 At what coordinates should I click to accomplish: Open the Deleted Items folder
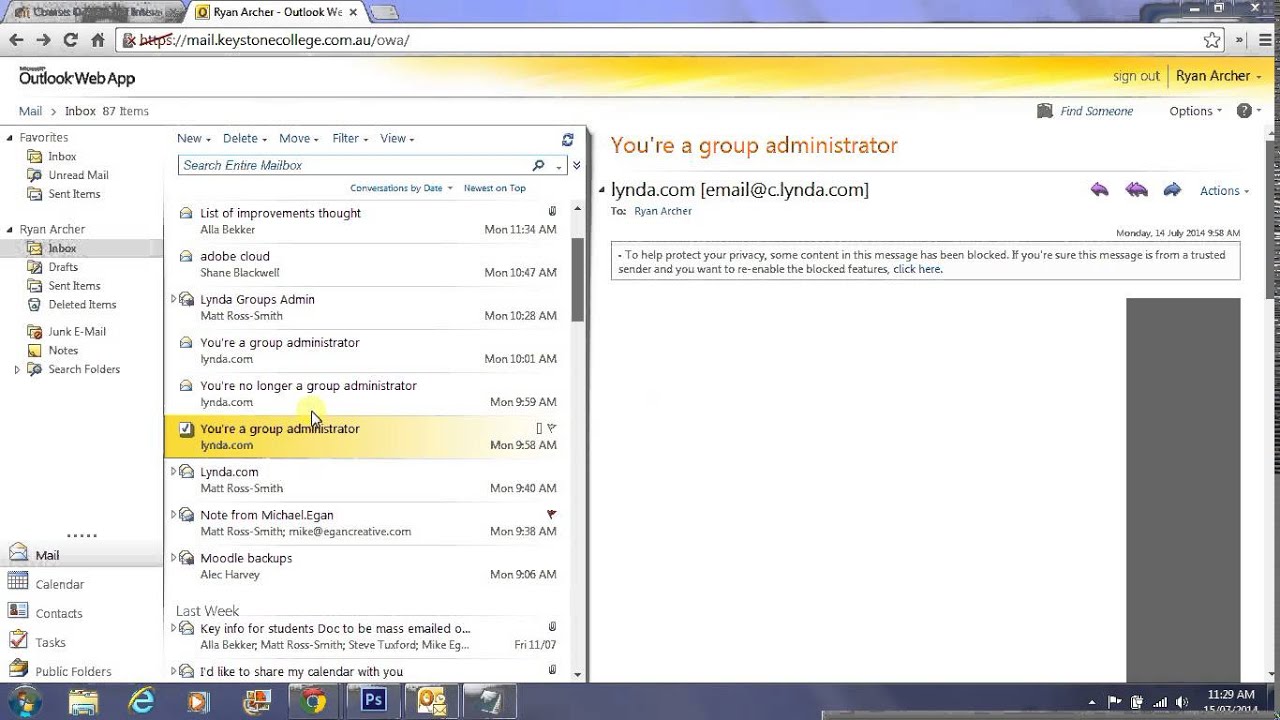point(82,305)
